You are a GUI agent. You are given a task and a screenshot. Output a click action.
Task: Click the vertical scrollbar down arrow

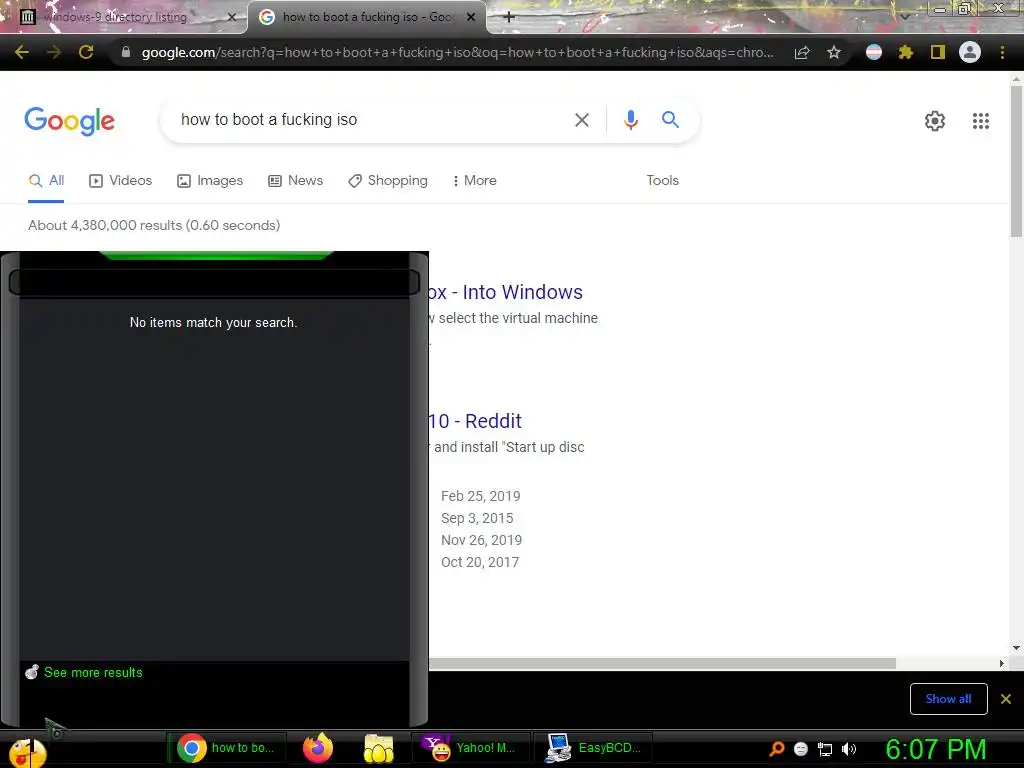1016,648
